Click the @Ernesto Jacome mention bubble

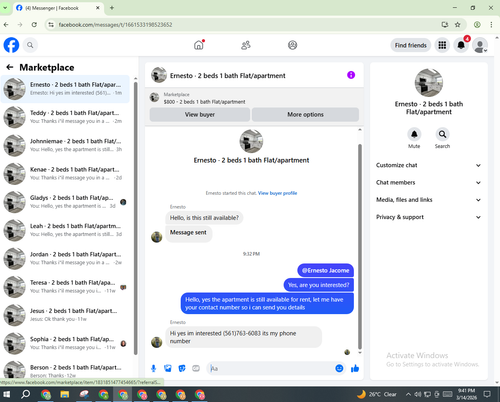(325, 270)
